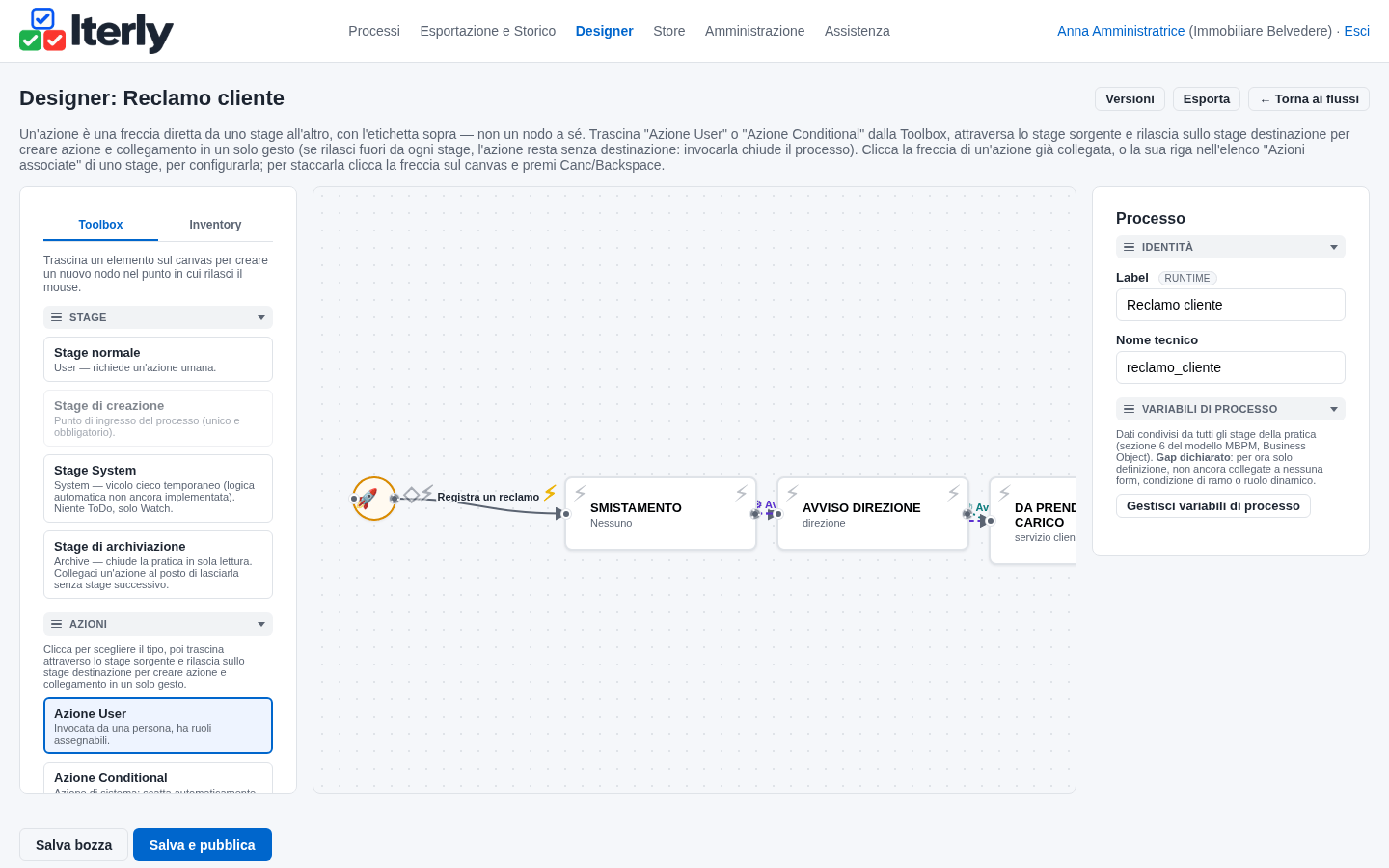Screen dimensions: 1389x868
Task: Open Esportazione e Storico page
Action: (488, 31)
